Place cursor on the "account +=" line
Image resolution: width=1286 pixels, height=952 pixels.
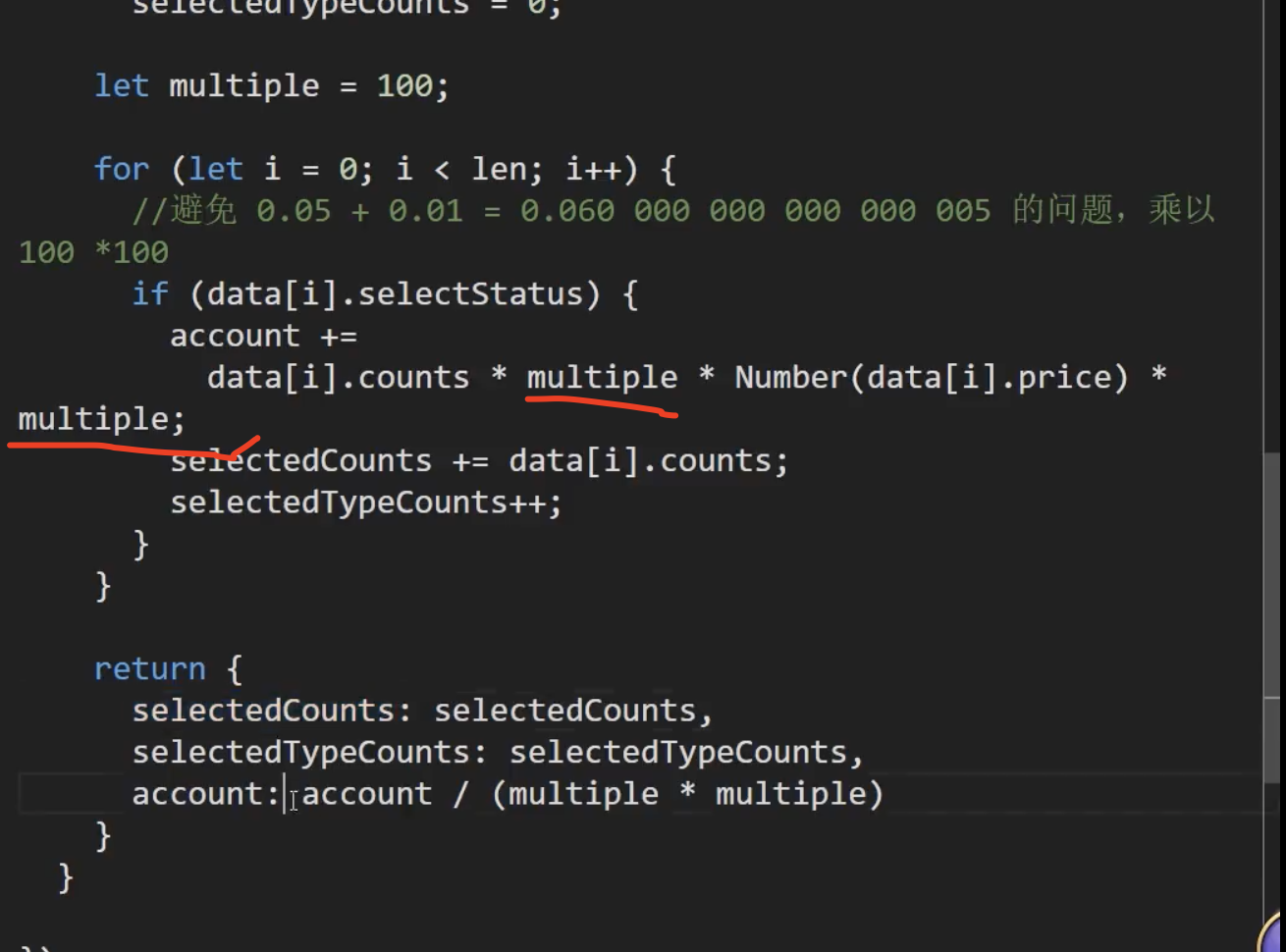pyautogui.click(x=263, y=336)
